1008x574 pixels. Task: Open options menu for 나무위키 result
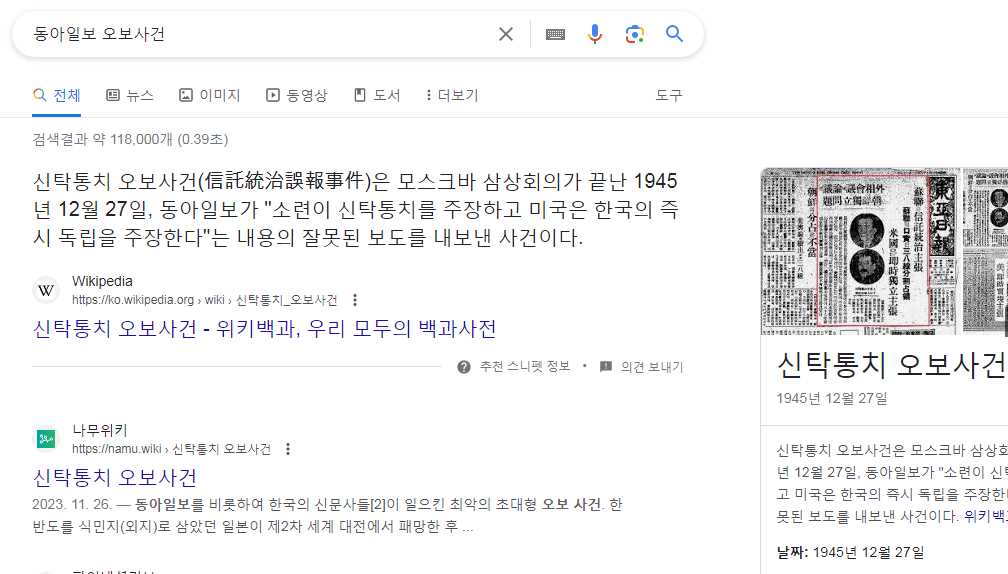[288, 449]
